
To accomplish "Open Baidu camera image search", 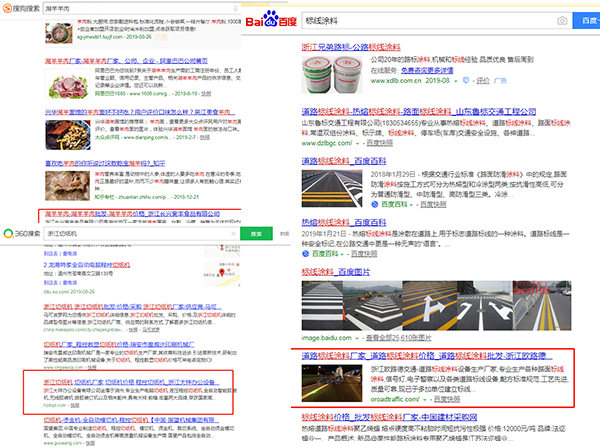I will point(563,19).
